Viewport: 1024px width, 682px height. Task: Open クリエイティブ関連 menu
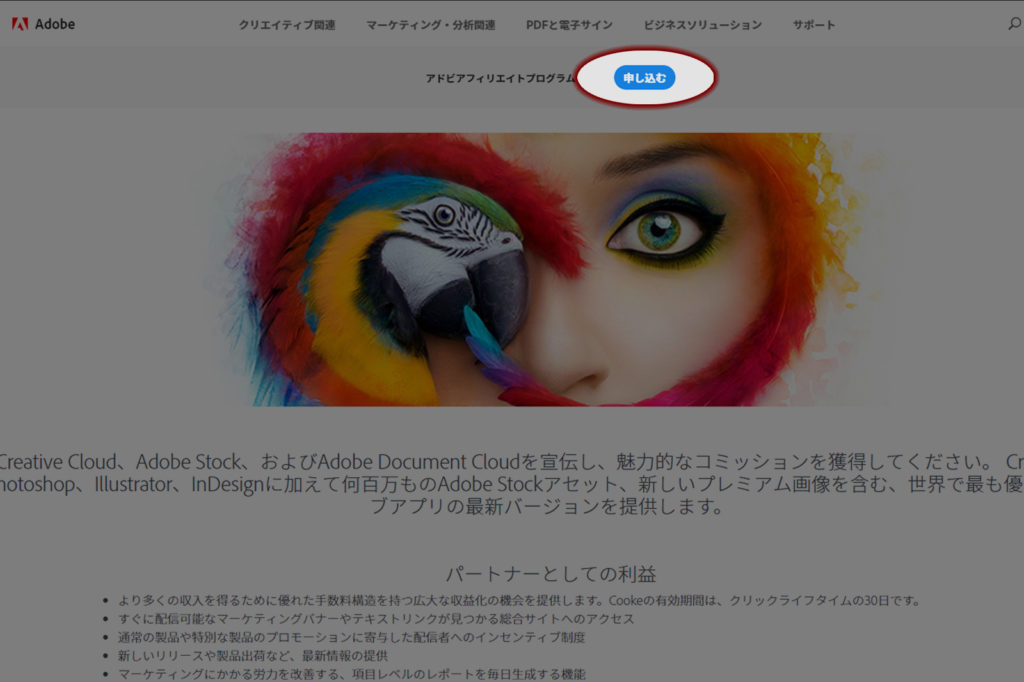pos(287,25)
